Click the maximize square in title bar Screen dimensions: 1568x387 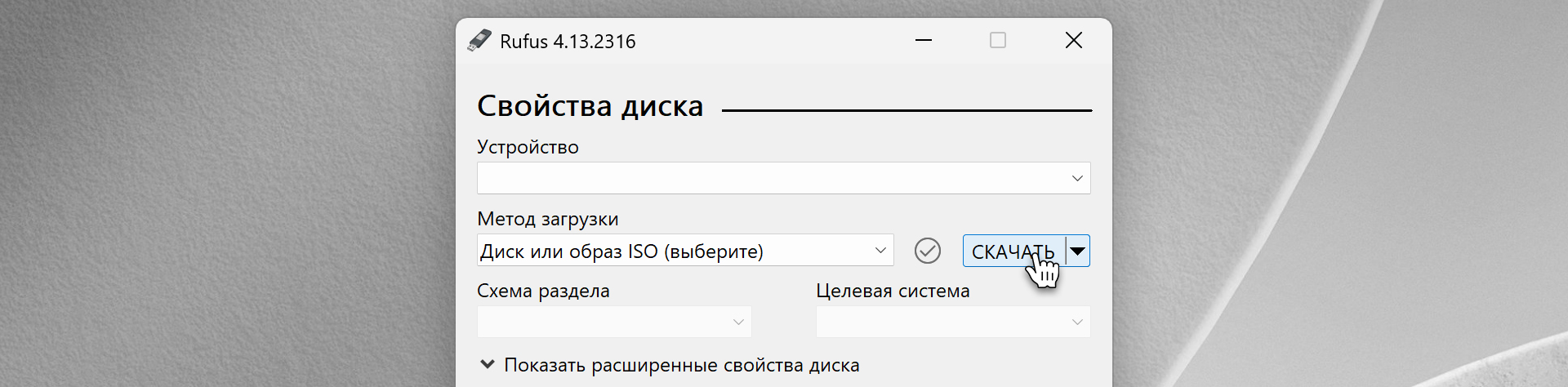pyautogui.click(x=998, y=41)
